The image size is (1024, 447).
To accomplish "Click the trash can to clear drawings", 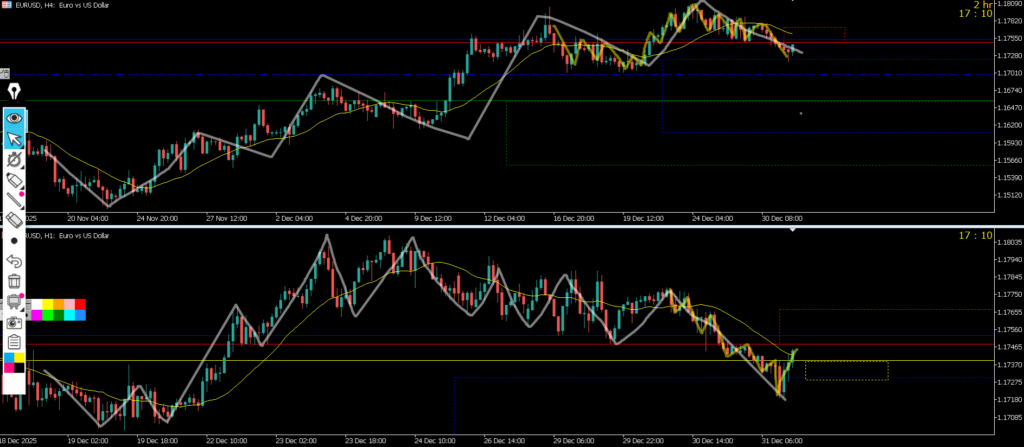I will coord(15,282).
